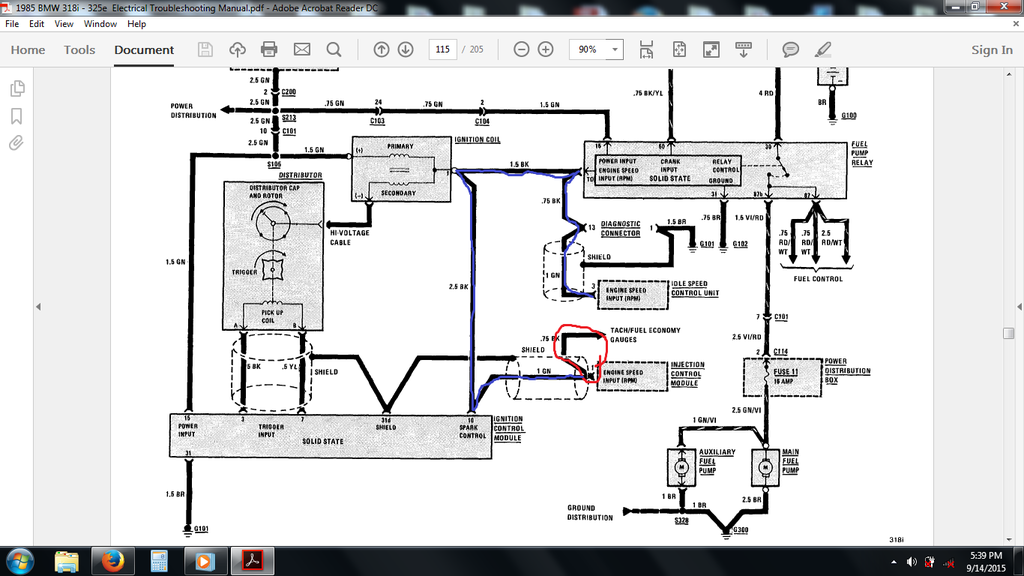The image size is (1024, 576).
Task: Open the Window menu
Action: click(100, 24)
